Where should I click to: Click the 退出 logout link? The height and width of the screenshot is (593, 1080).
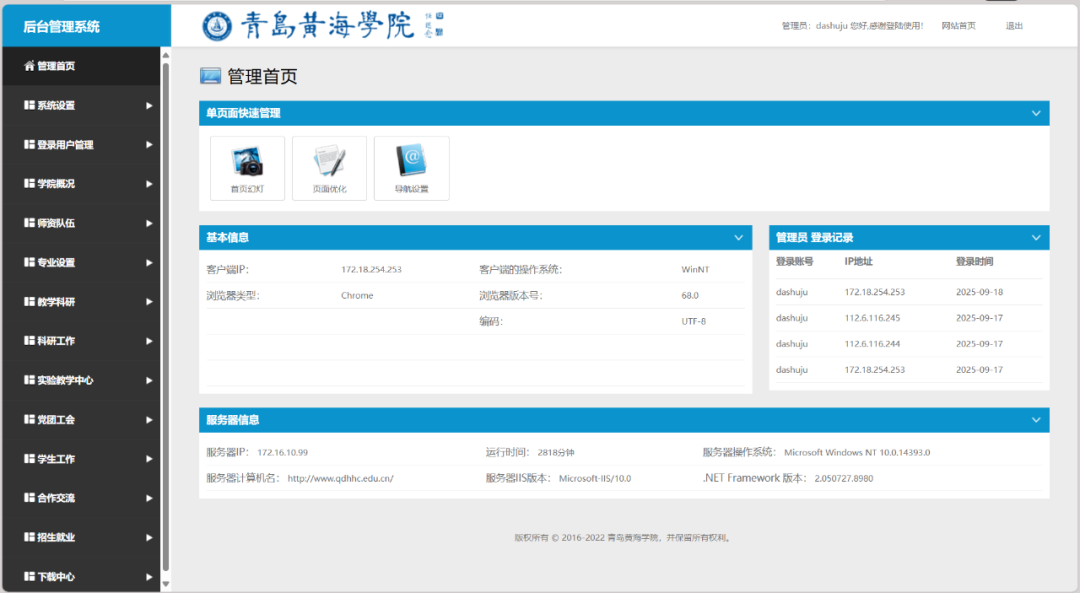click(1014, 26)
